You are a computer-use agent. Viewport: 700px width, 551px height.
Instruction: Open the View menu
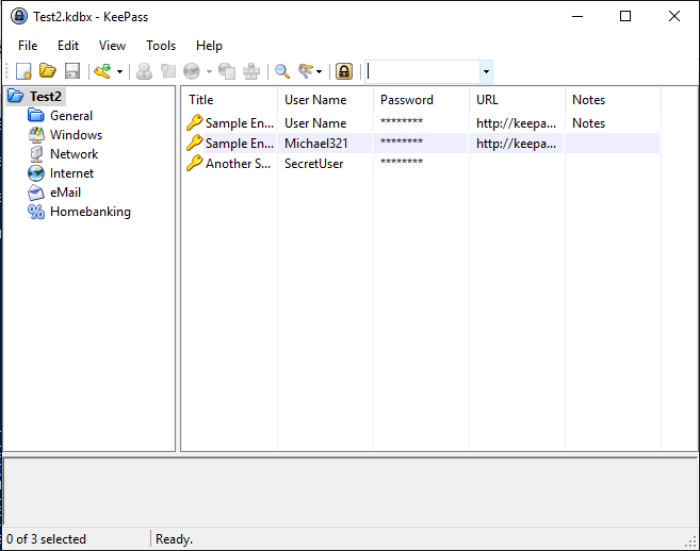click(112, 45)
